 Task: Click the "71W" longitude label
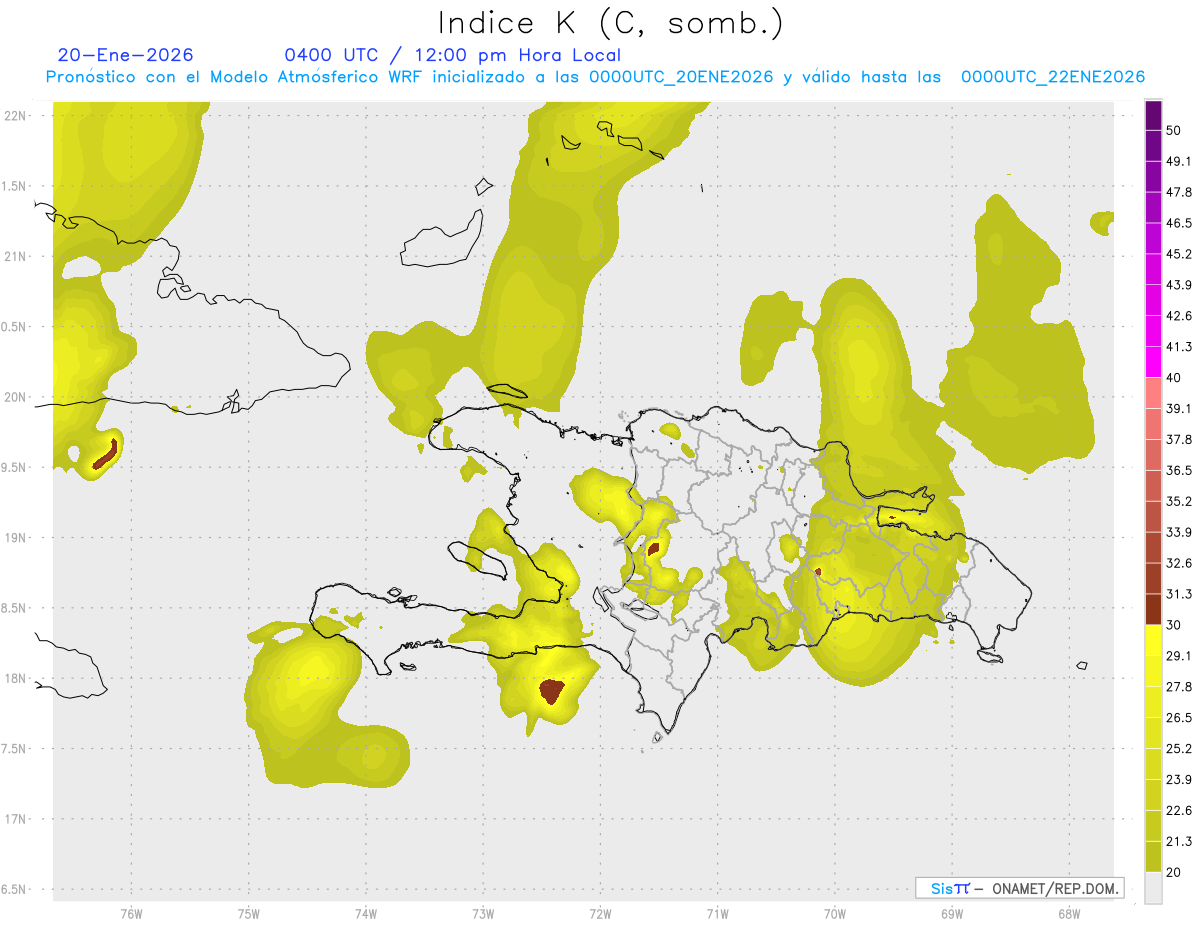tap(717, 913)
